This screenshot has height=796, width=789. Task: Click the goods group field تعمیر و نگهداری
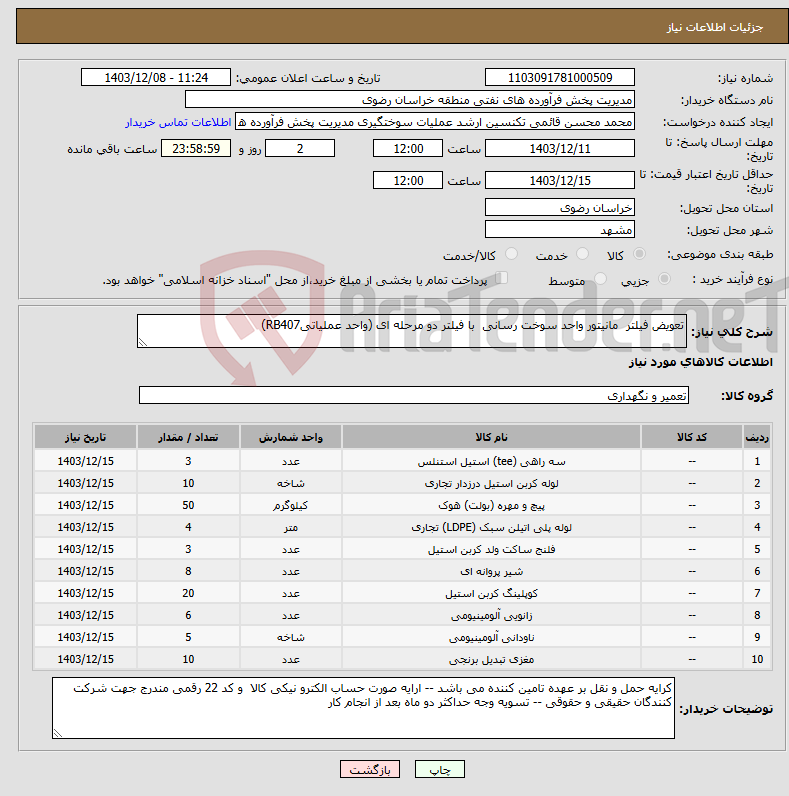[414, 395]
